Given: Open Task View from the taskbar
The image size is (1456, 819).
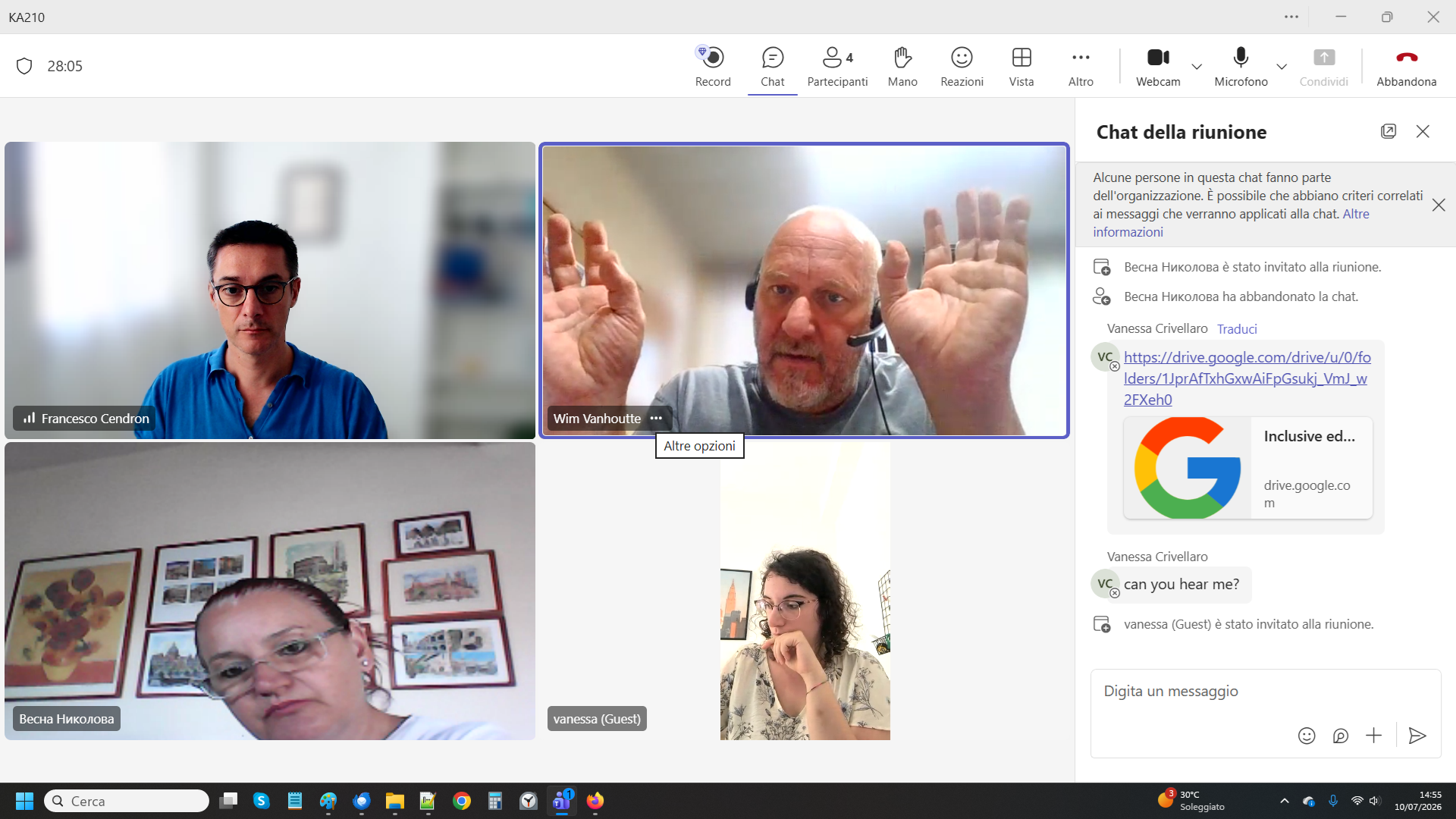Looking at the screenshot, I should (x=228, y=801).
